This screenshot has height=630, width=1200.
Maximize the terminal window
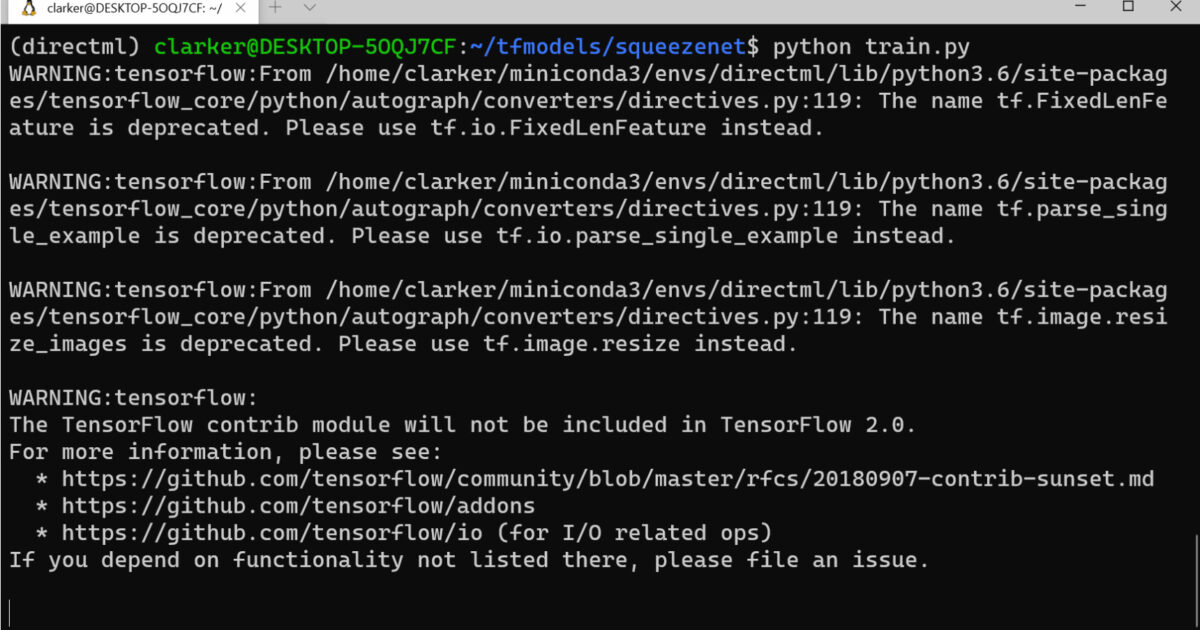pos(1127,7)
